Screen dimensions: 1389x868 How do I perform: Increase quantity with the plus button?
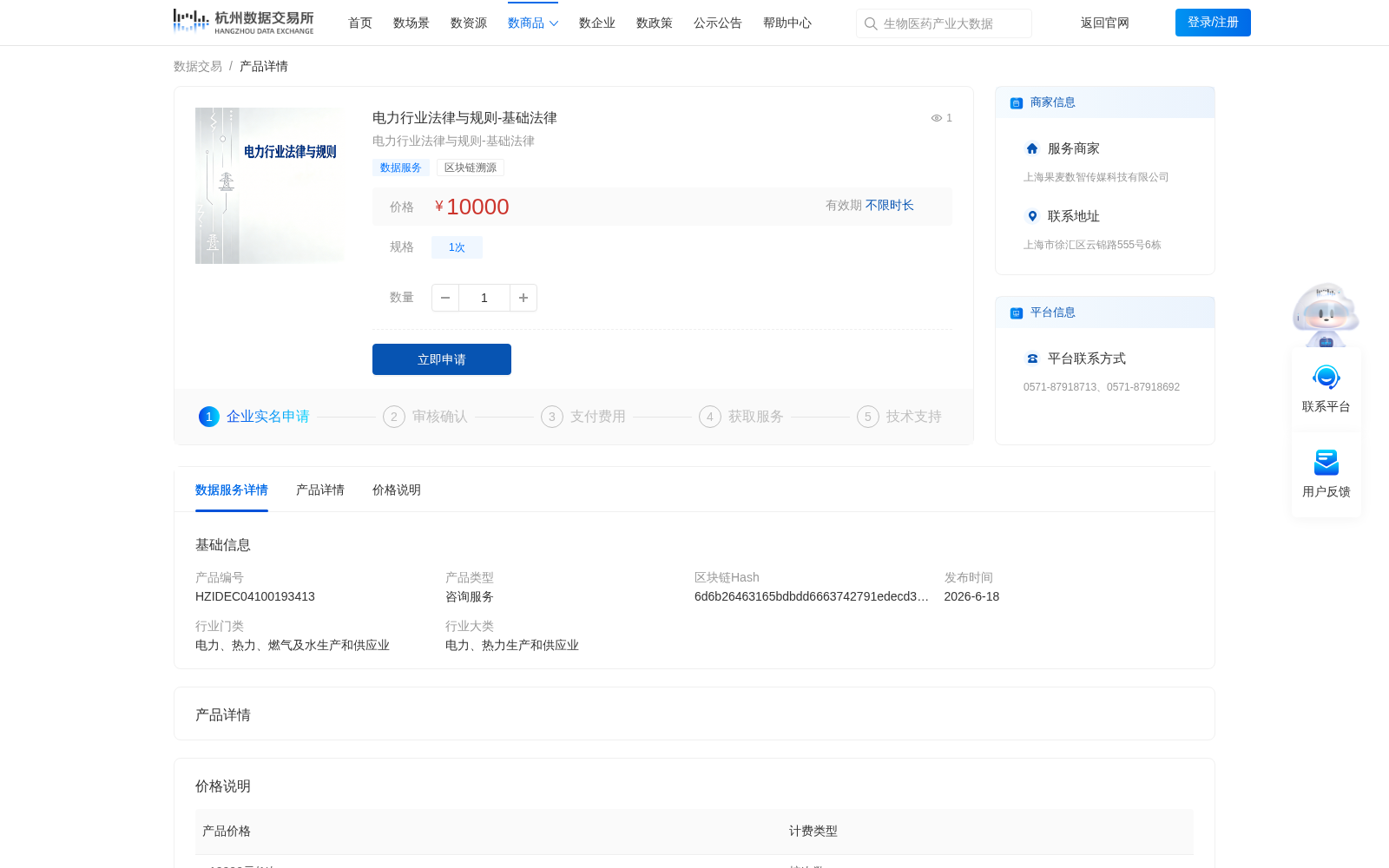click(523, 298)
